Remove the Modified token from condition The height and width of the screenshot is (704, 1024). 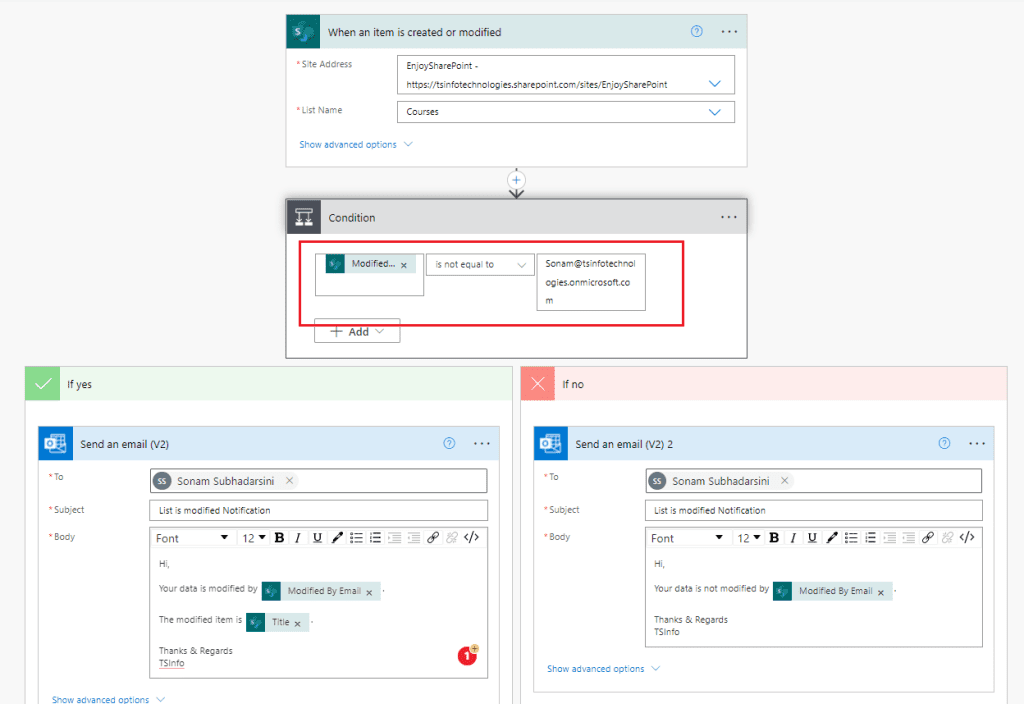pos(404,265)
